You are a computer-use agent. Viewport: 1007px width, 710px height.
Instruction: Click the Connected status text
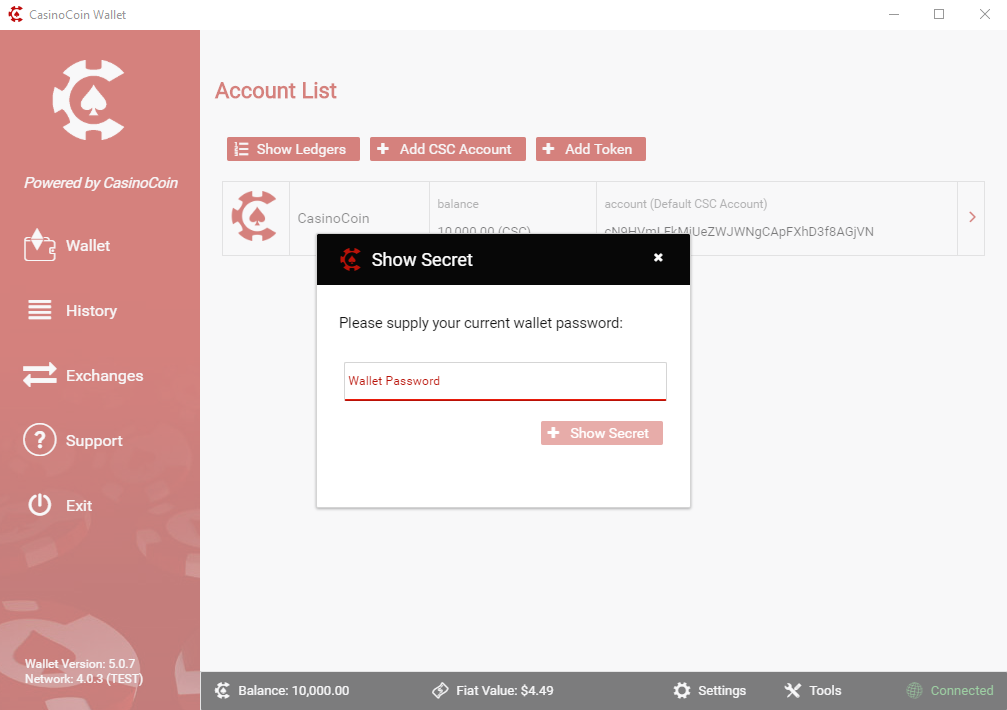[961, 691]
